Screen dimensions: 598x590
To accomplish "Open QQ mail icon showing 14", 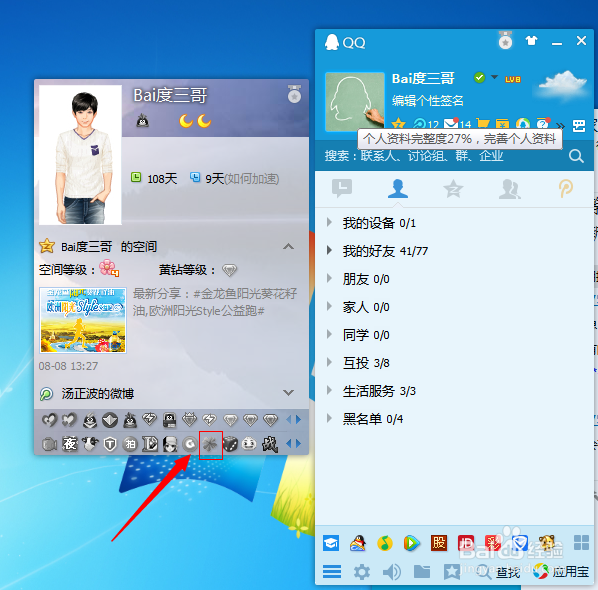I will [457, 124].
